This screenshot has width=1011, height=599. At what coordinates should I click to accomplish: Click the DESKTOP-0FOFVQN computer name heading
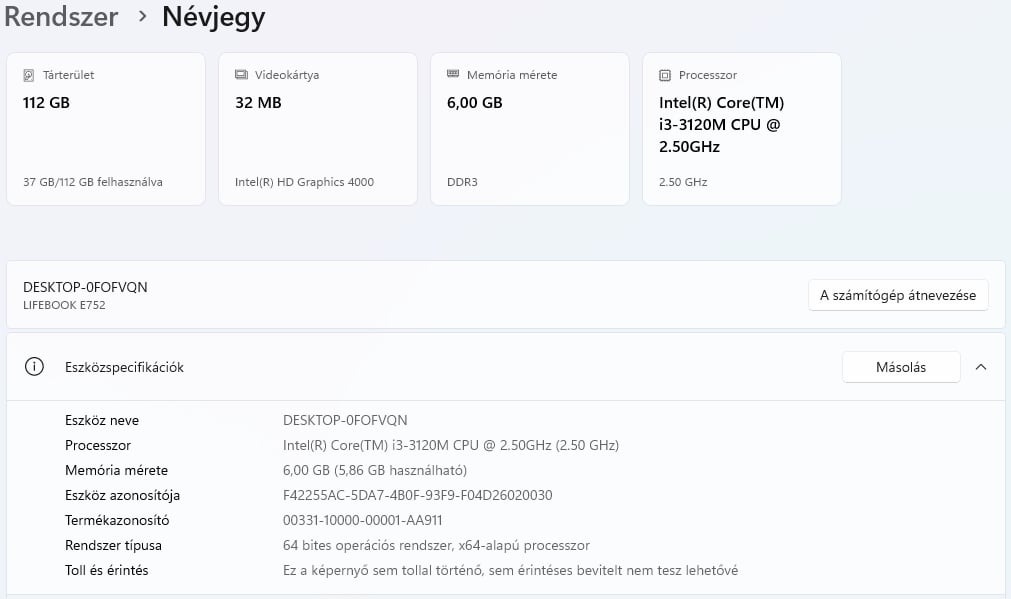(x=85, y=287)
